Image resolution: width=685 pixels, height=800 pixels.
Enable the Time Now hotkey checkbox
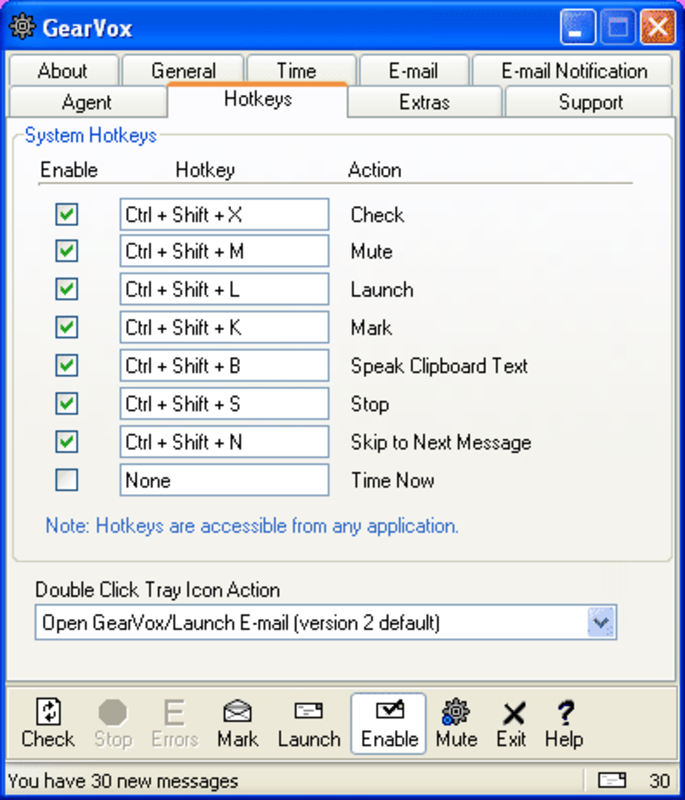pos(67,480)
